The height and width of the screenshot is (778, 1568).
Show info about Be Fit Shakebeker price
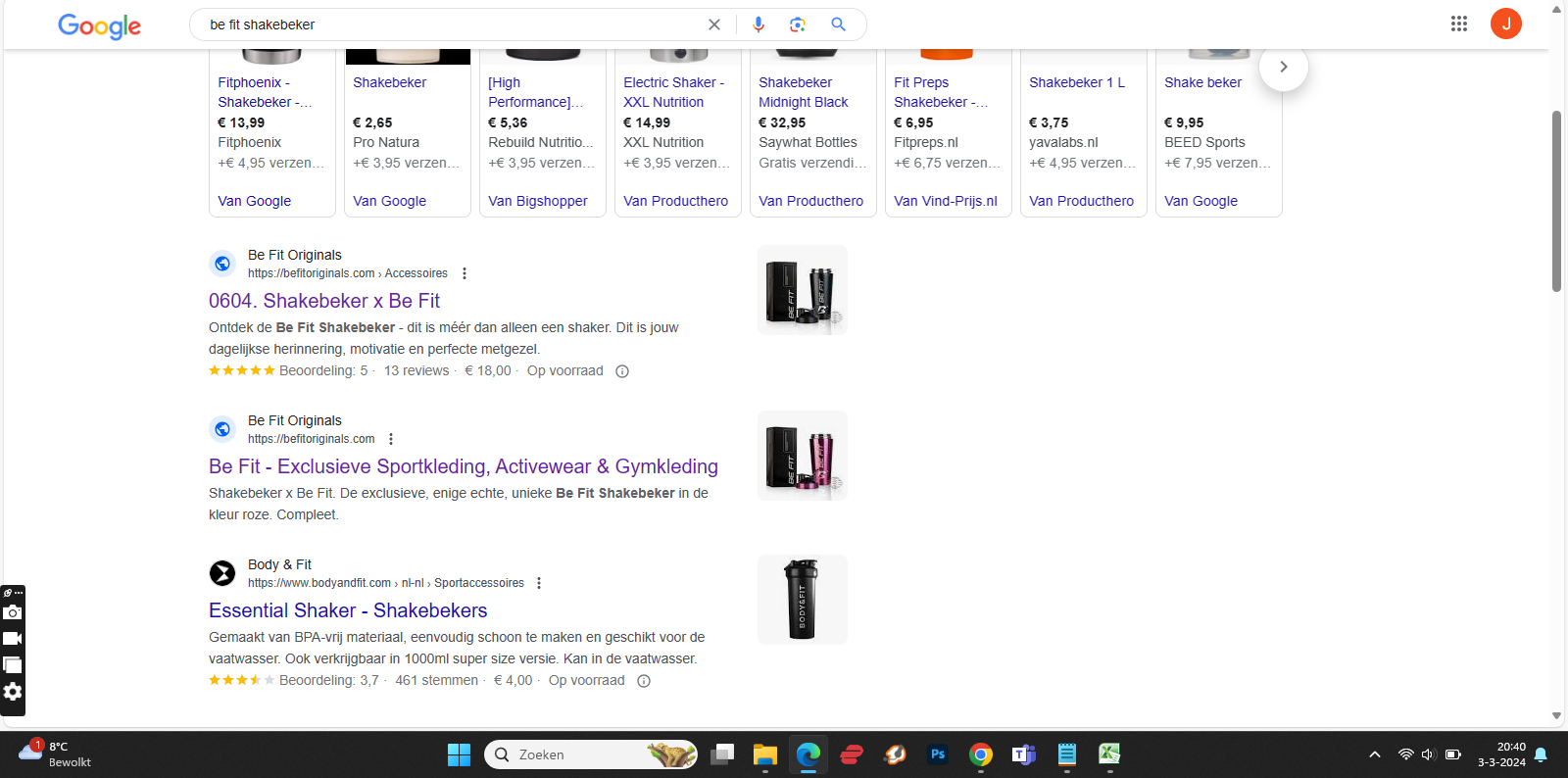point(622,371)
